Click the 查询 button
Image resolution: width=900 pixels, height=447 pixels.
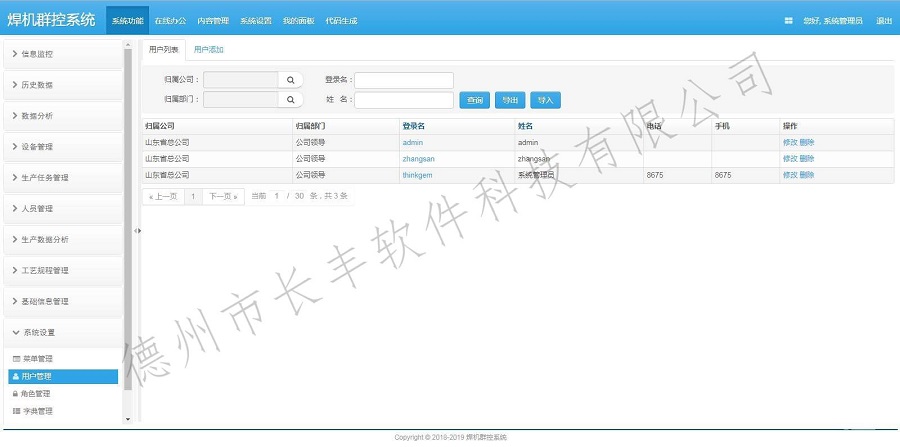474,100
